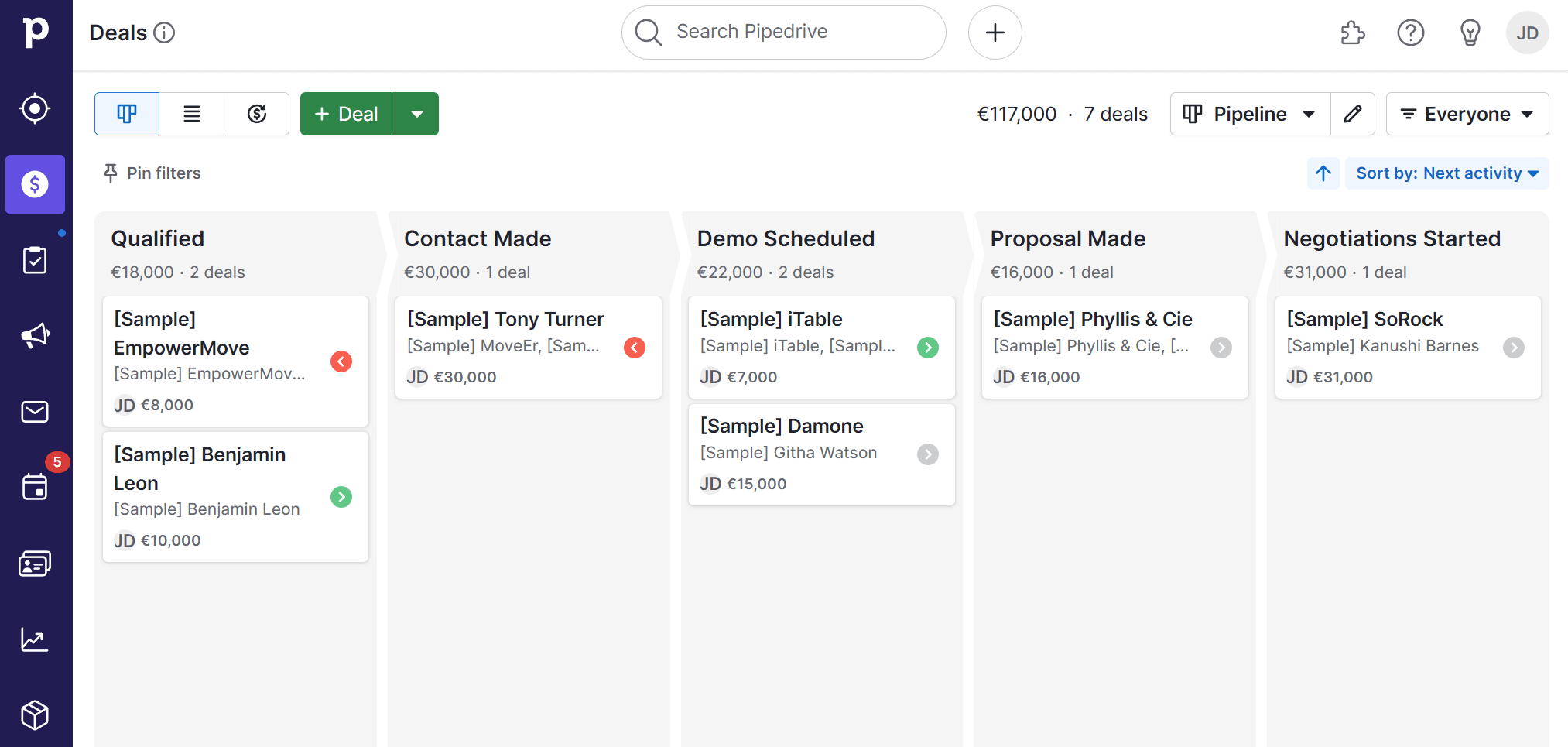Open Mail envelope icon in sidebar
The image size is (1568, 747).
35,412
